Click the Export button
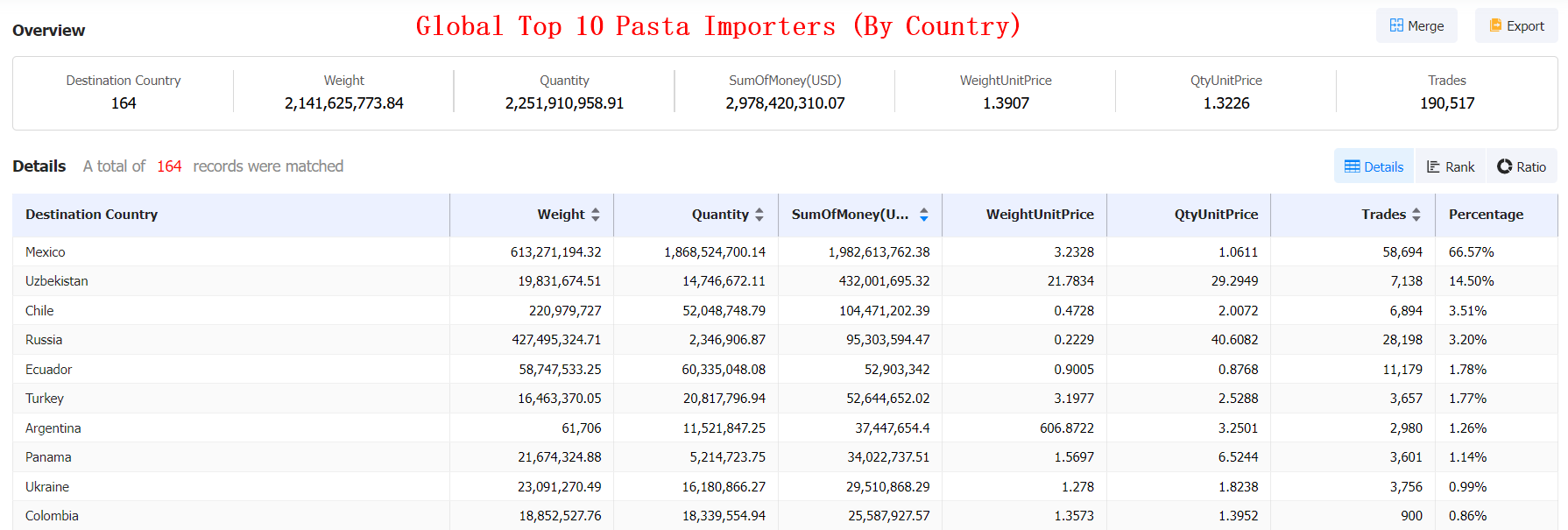This screenshot has width=1568, height=530. (x=1516, y=25)
